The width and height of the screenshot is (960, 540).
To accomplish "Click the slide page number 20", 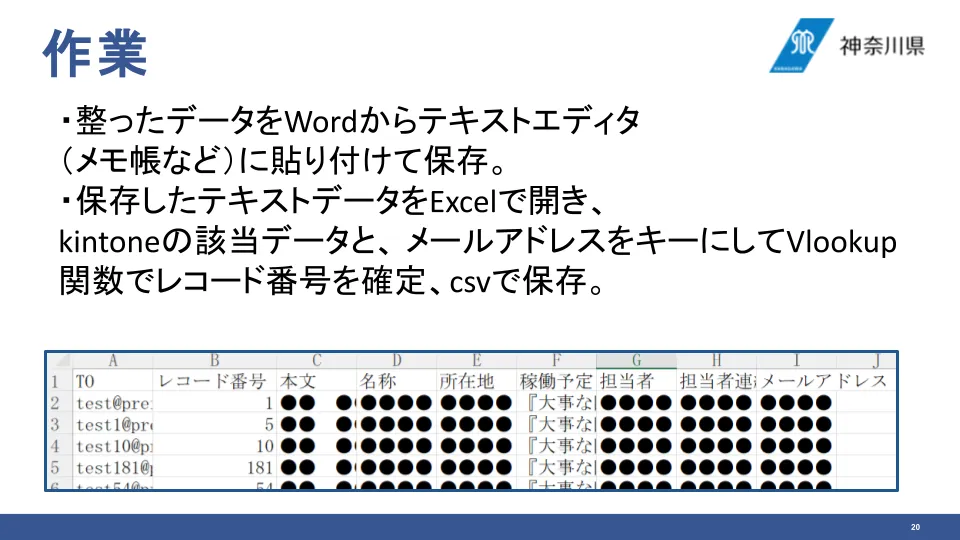I will click(915, 527).
